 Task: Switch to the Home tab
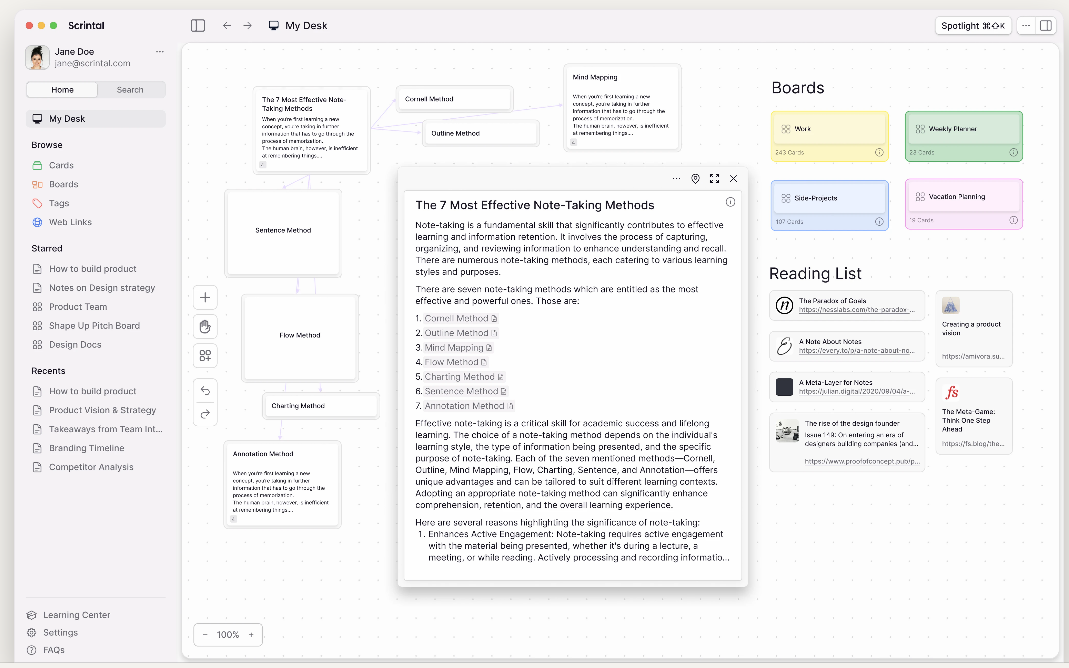(x=62, y=90)
